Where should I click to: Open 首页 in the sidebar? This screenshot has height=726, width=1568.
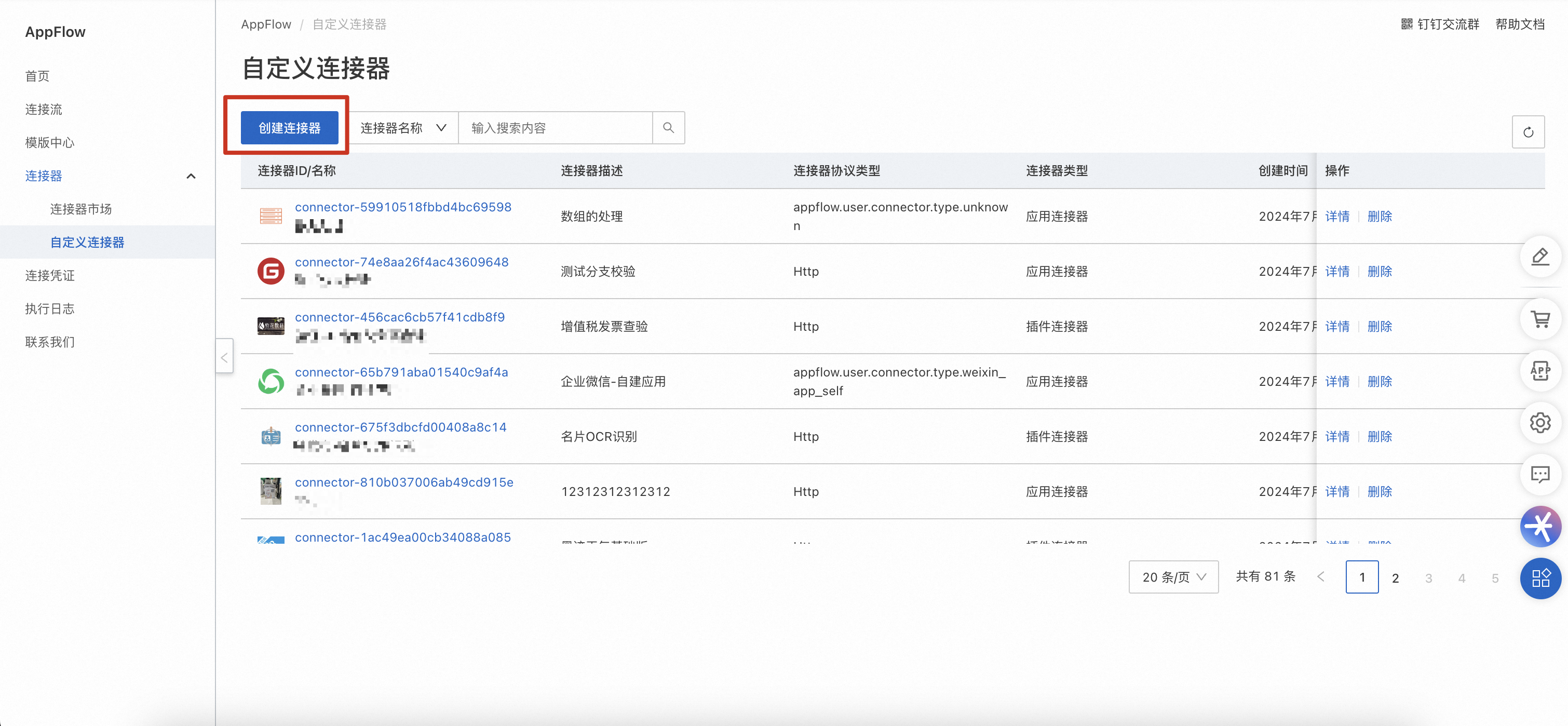[37, 76]
